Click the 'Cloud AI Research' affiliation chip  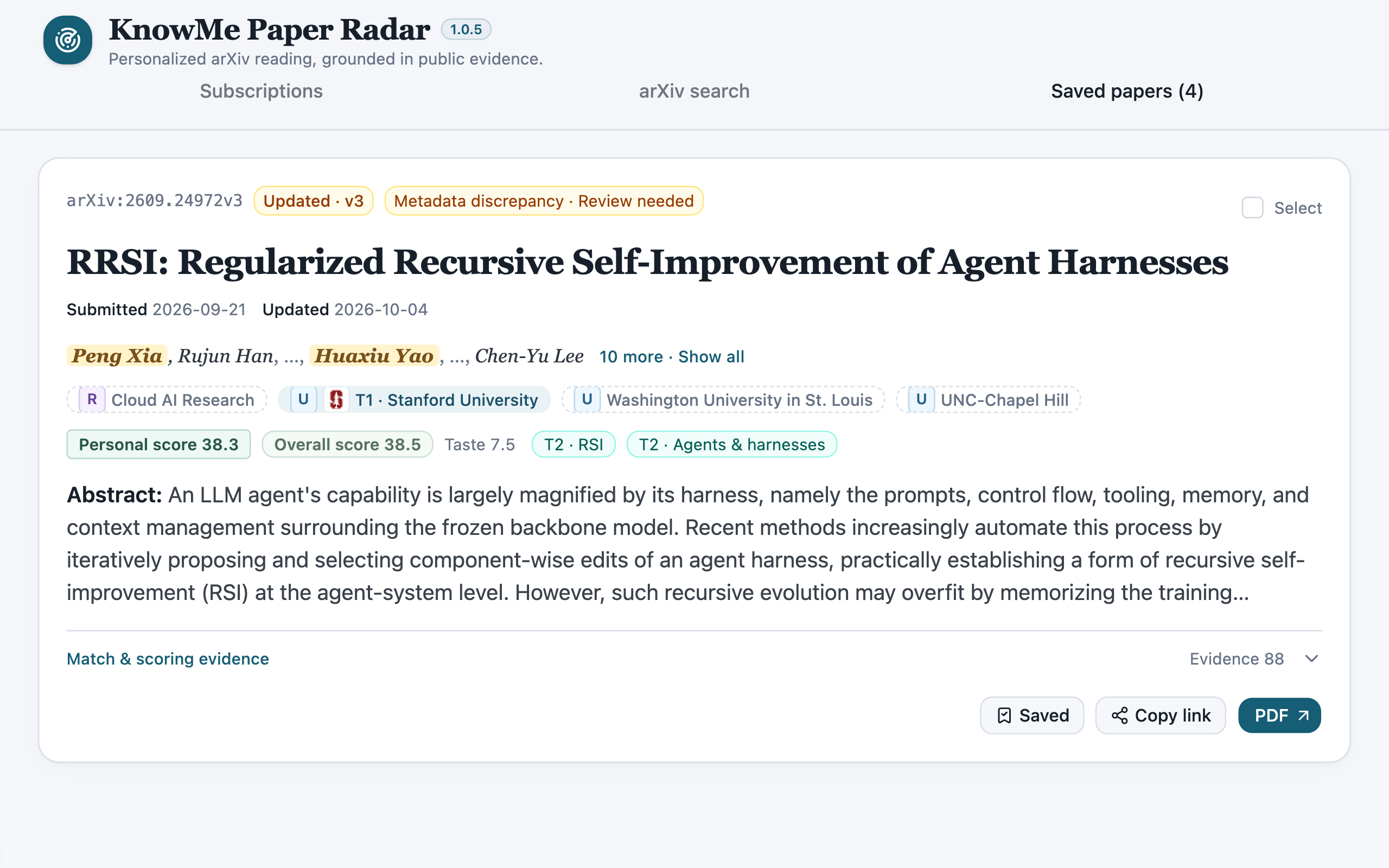(x=167, y=400)
